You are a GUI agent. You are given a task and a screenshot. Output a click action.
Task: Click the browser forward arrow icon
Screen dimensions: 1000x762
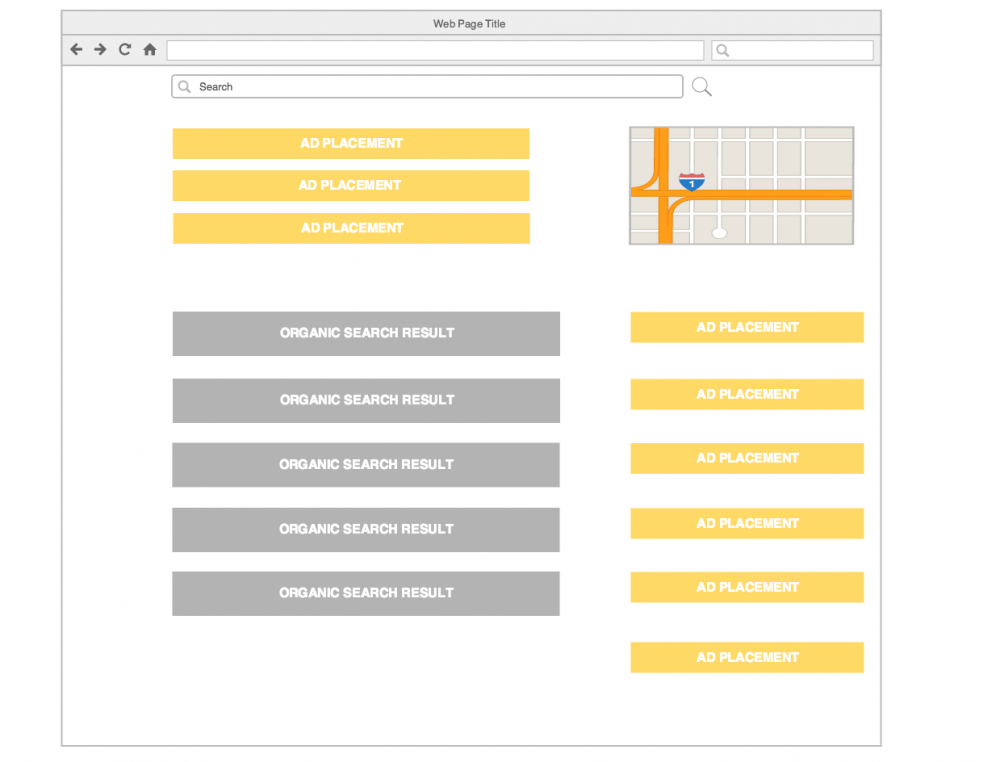[100, 49]
